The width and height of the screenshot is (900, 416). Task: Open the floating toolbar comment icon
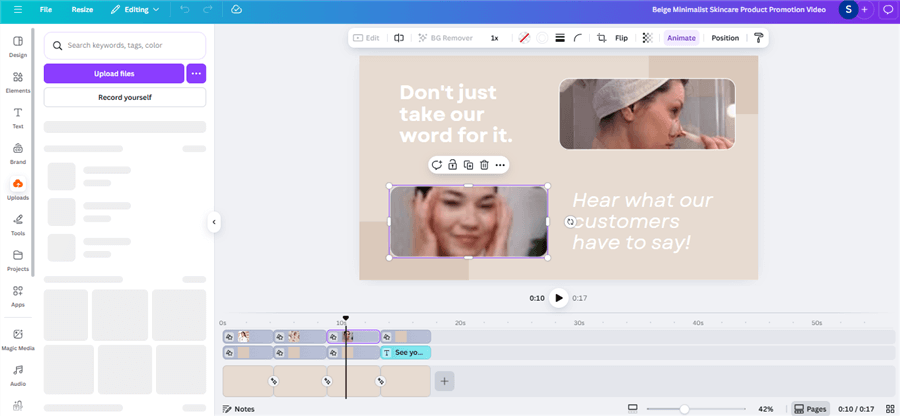[x=437, y=165]
